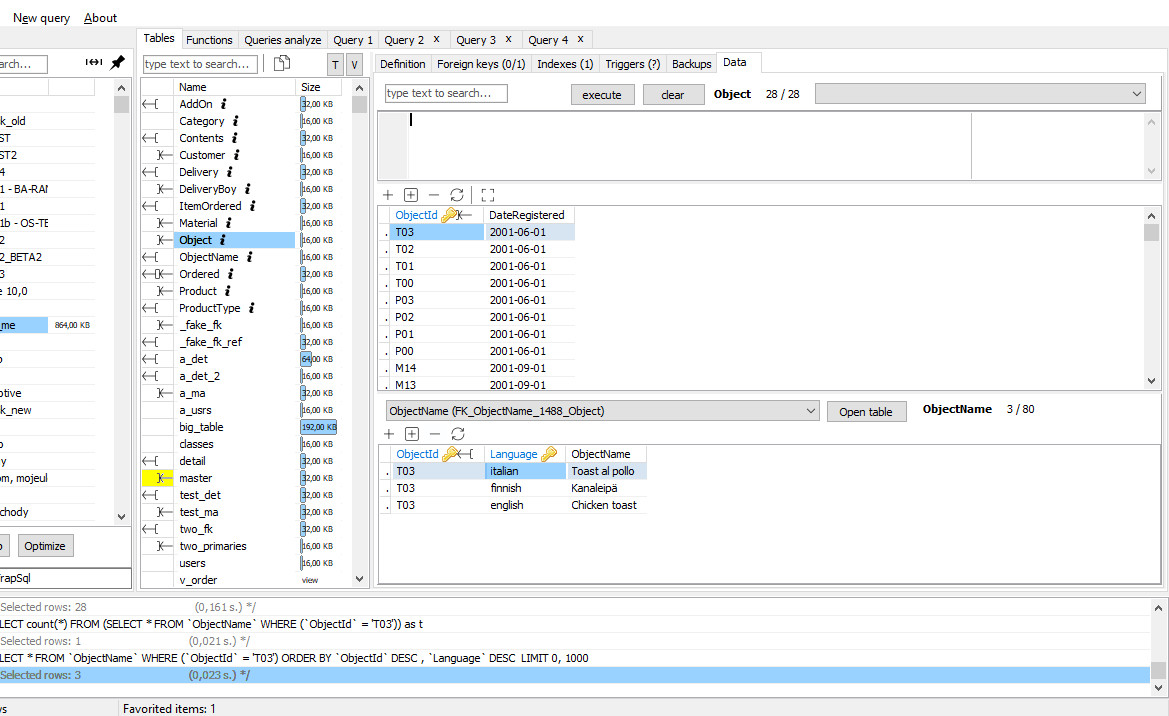Screen dimensions: 1169x716
Task: Add a row in the Object grid
Action: (x=388, y=195)
